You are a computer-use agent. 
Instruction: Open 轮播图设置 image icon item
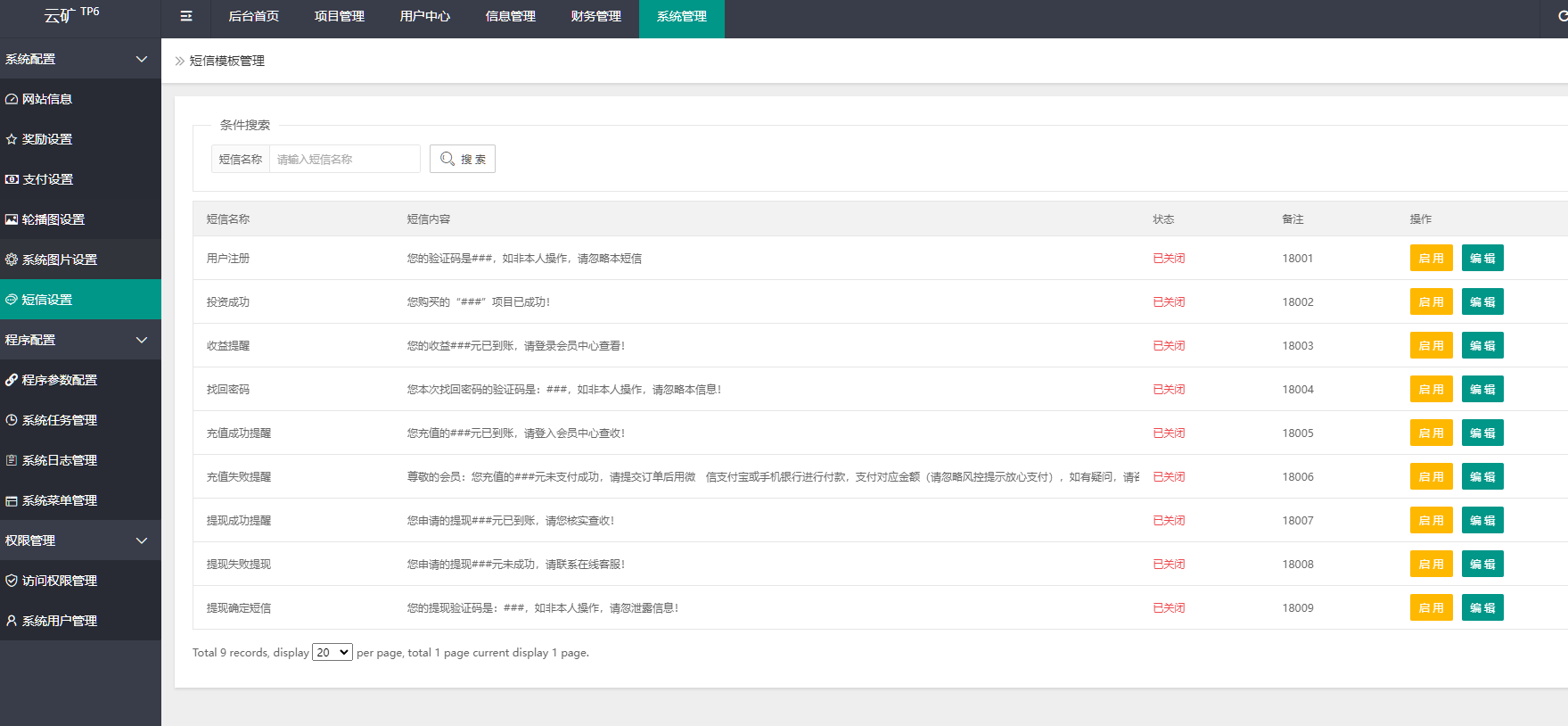point(53,219)
